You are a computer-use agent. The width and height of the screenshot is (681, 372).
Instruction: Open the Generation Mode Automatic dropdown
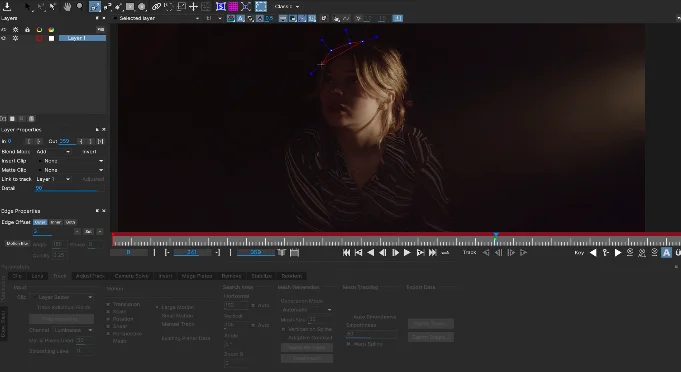coord(307,310)
